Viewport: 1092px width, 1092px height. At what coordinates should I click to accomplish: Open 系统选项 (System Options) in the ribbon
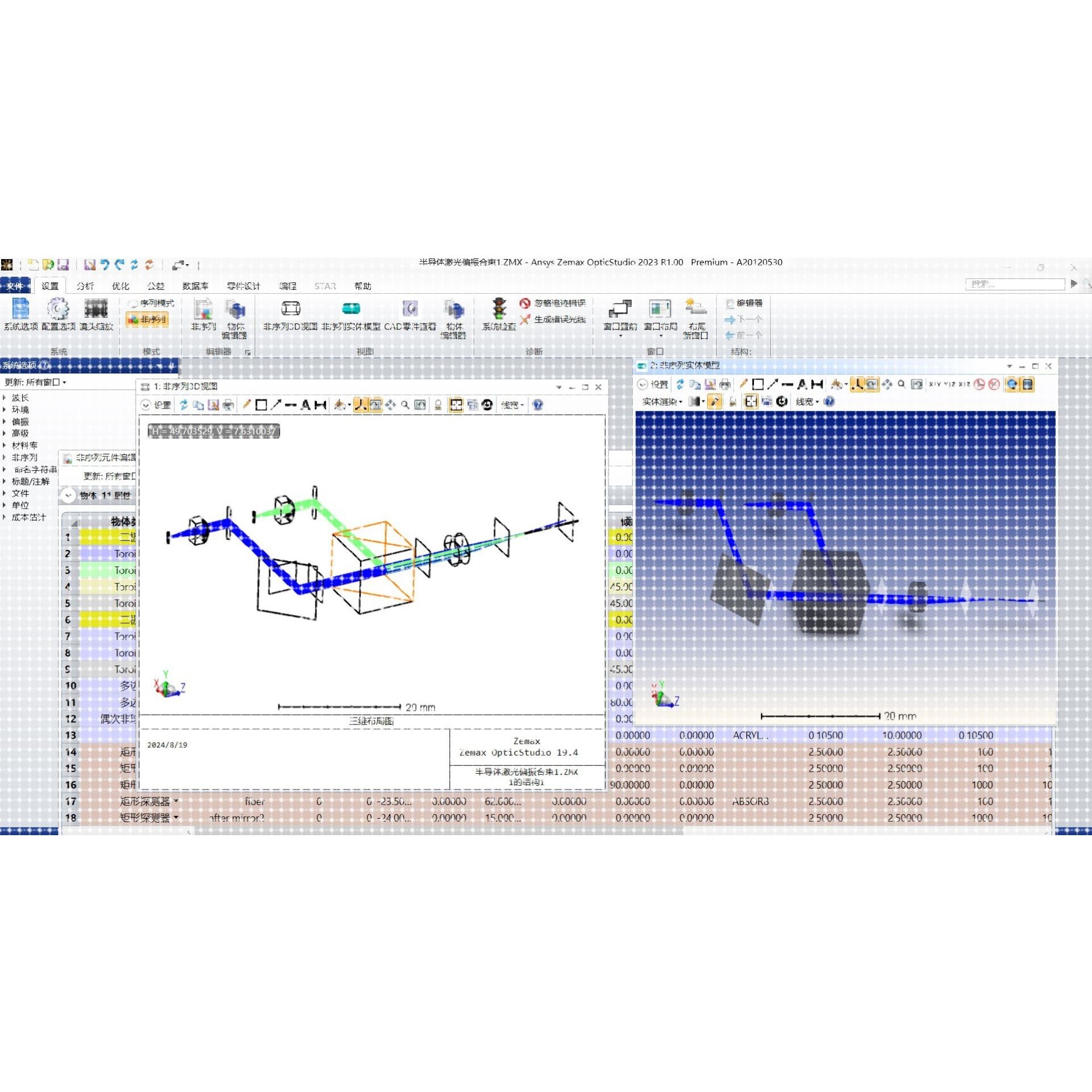tap(21, 314)
